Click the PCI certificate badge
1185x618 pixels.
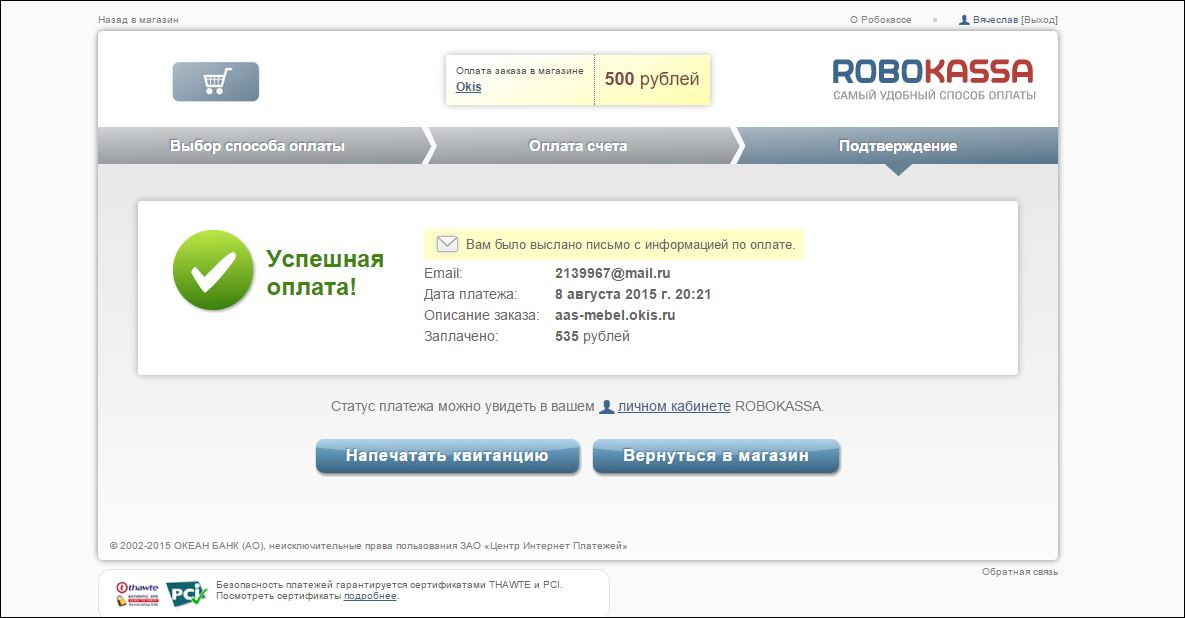(x=186, y=594)
